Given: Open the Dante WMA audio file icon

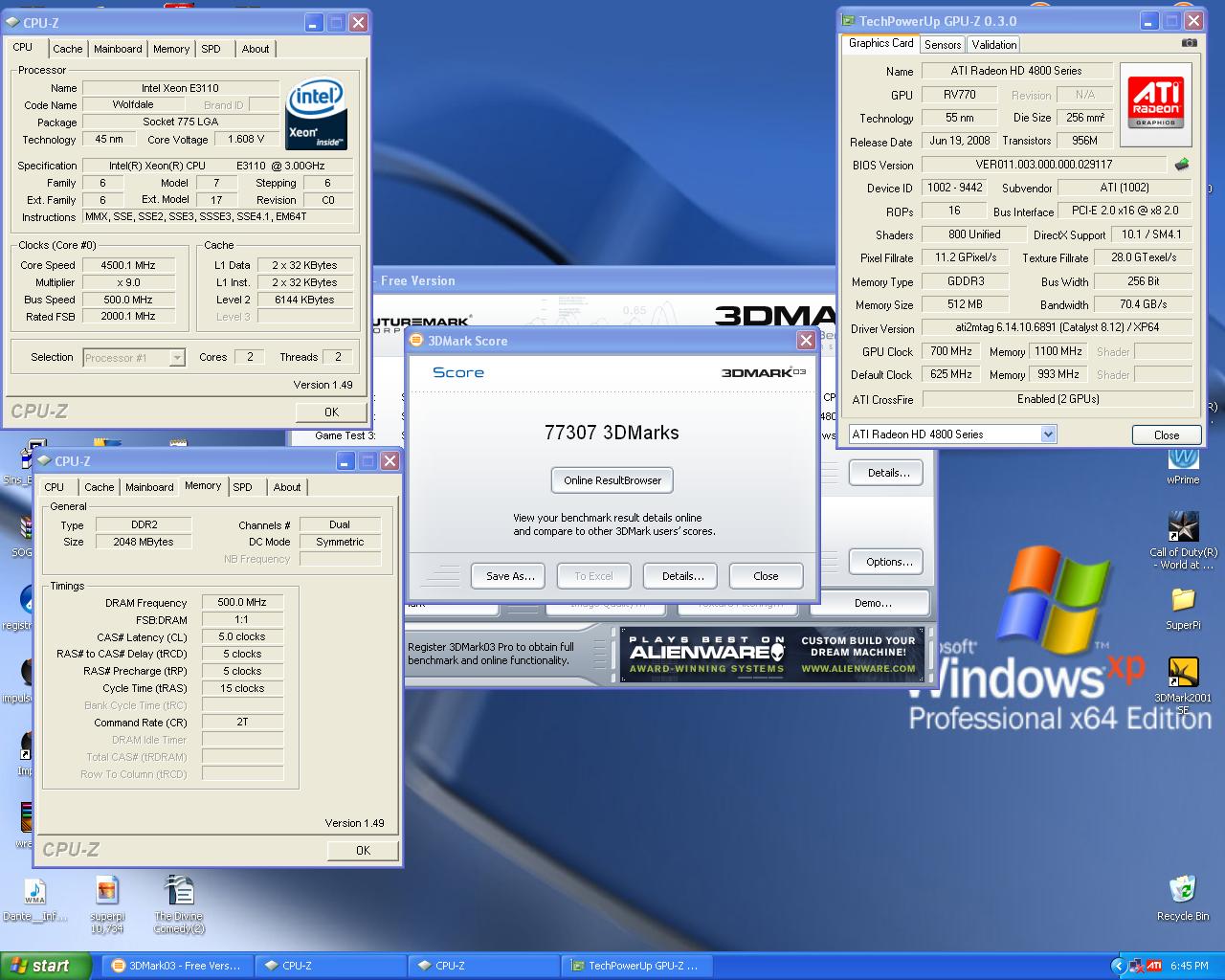Looking at the screenshot, I should [x=34, y=900].
